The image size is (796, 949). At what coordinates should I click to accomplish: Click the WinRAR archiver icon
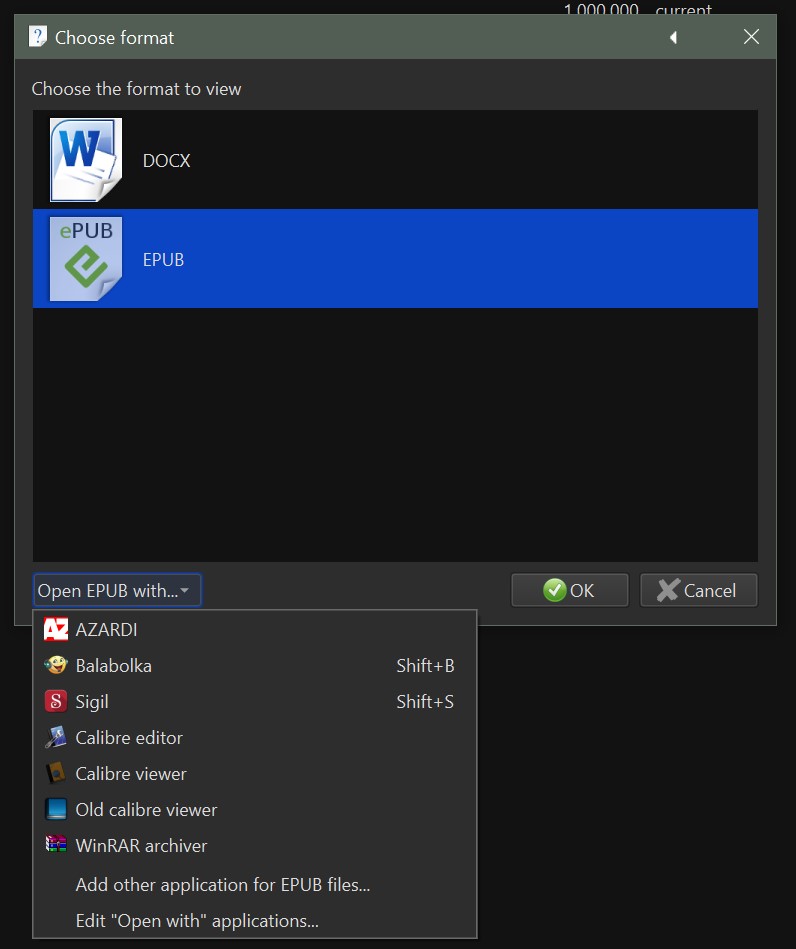pyautogui.click(x=56, y=845)
